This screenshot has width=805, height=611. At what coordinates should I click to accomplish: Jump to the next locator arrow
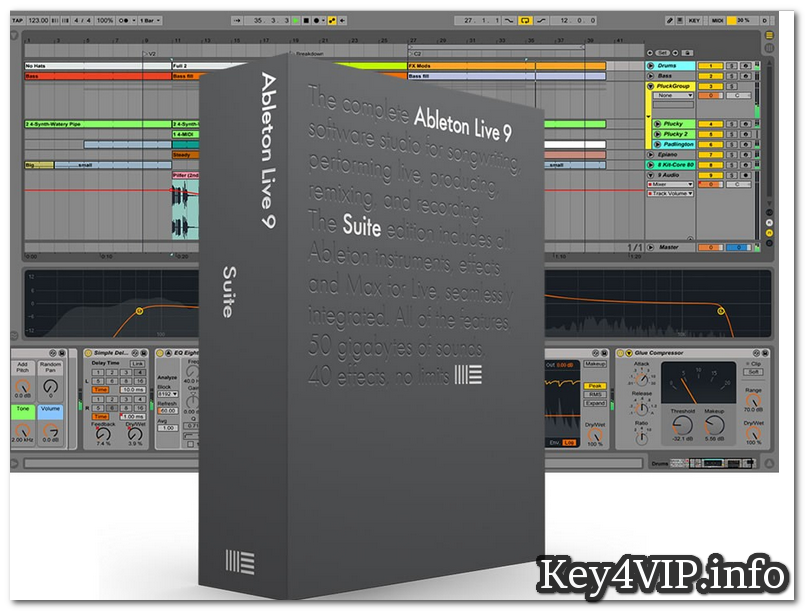[676, 52]
